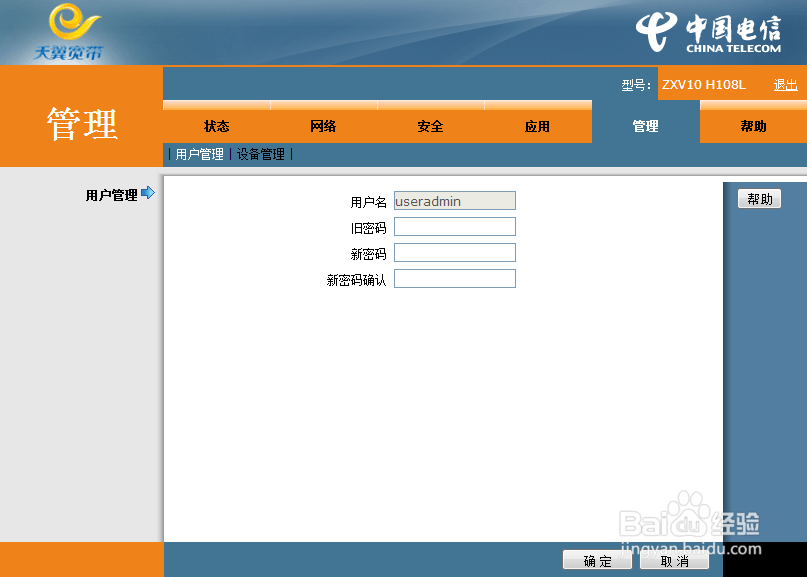Viewport: 807px width, 577px height.
Task: Click the 帮助 tab in the navigation
Action: pos(752,126)
